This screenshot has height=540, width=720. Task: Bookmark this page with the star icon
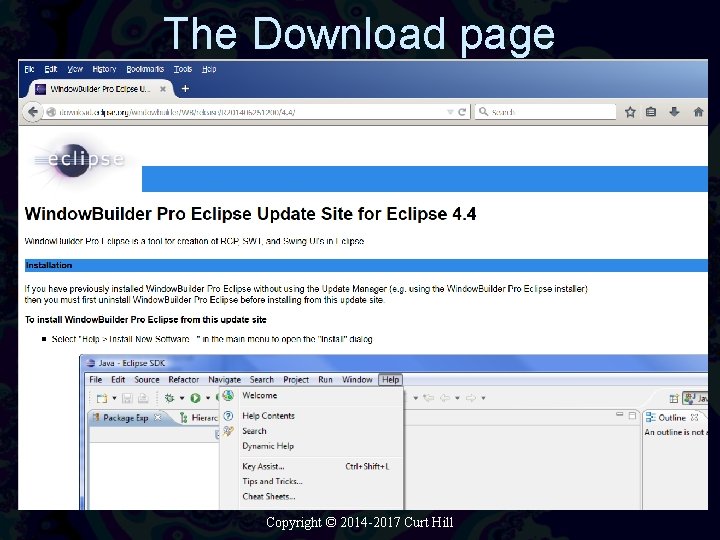click(x=630, y=112)
